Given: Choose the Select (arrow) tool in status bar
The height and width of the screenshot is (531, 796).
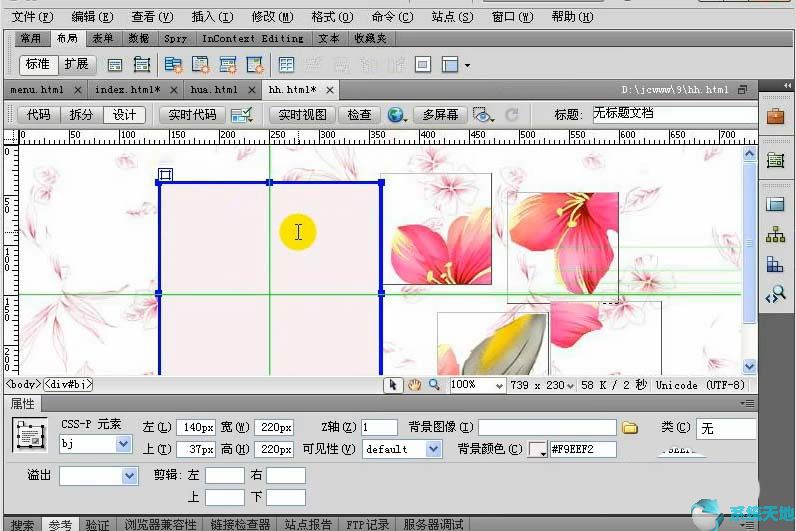Looking at the screenshot, I should point(392,385).
